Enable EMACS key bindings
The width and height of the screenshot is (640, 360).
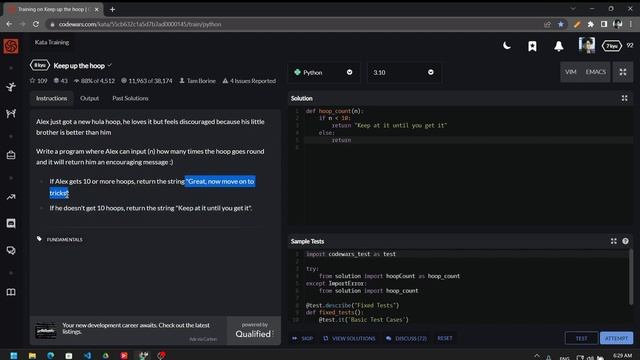pos(596,72)
